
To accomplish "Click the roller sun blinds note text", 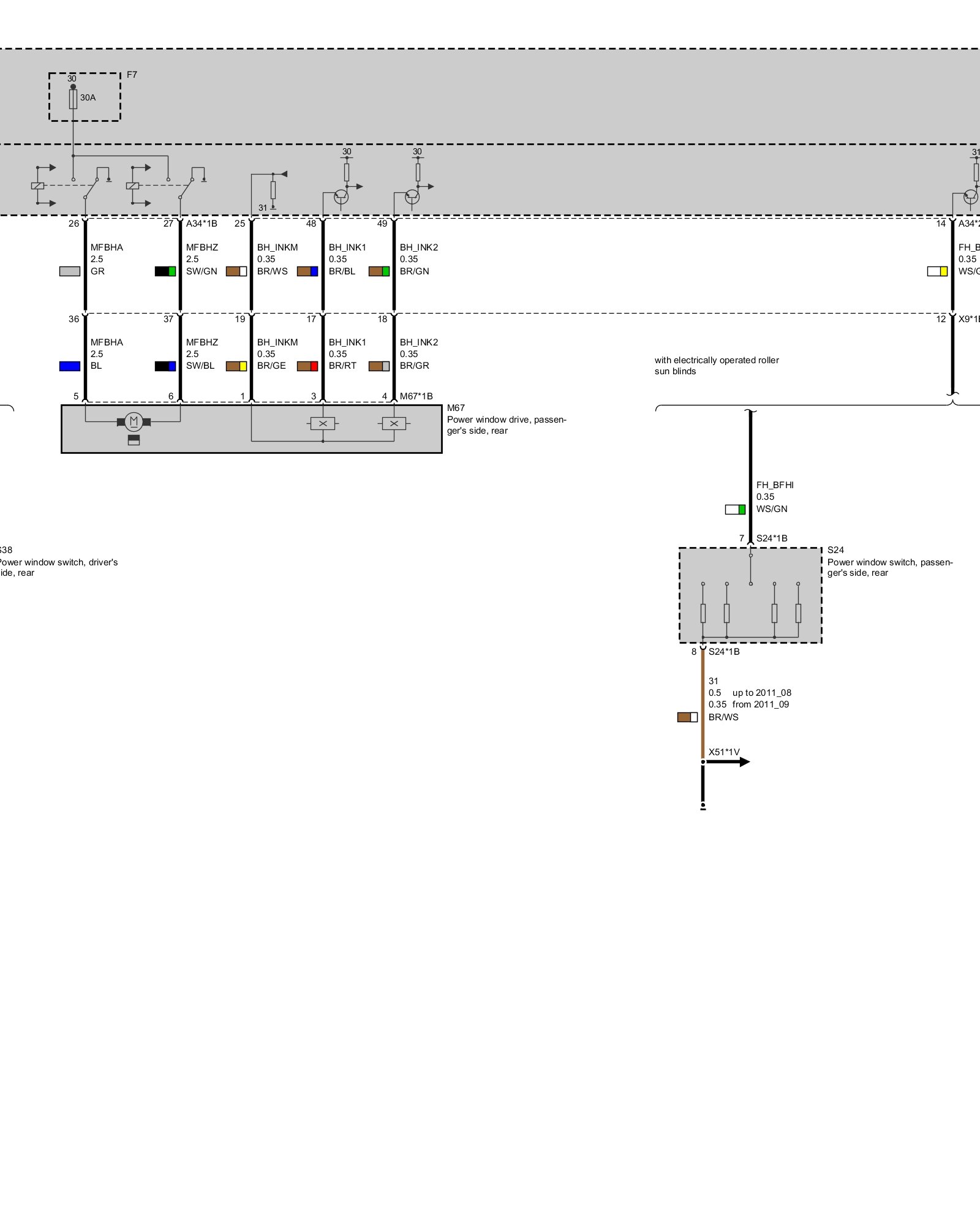I will tap(716, 366).
